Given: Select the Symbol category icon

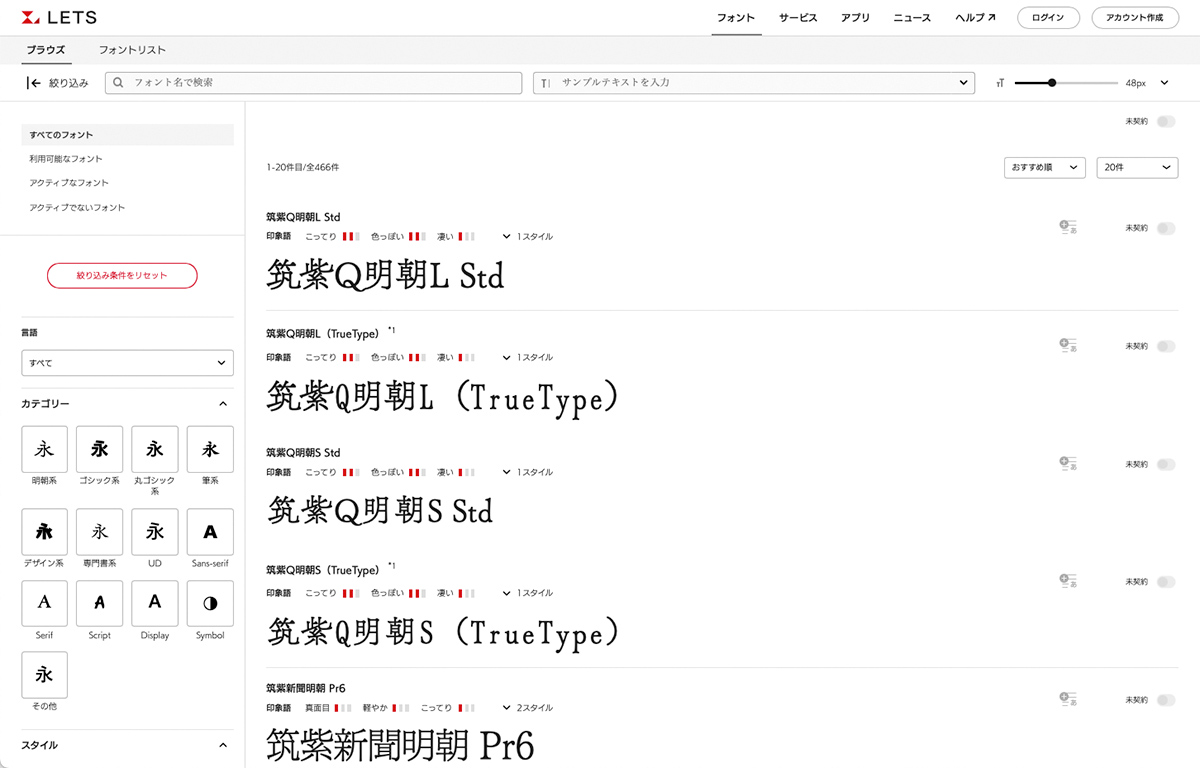Looking at the screenshot, I should click(210, 603).
